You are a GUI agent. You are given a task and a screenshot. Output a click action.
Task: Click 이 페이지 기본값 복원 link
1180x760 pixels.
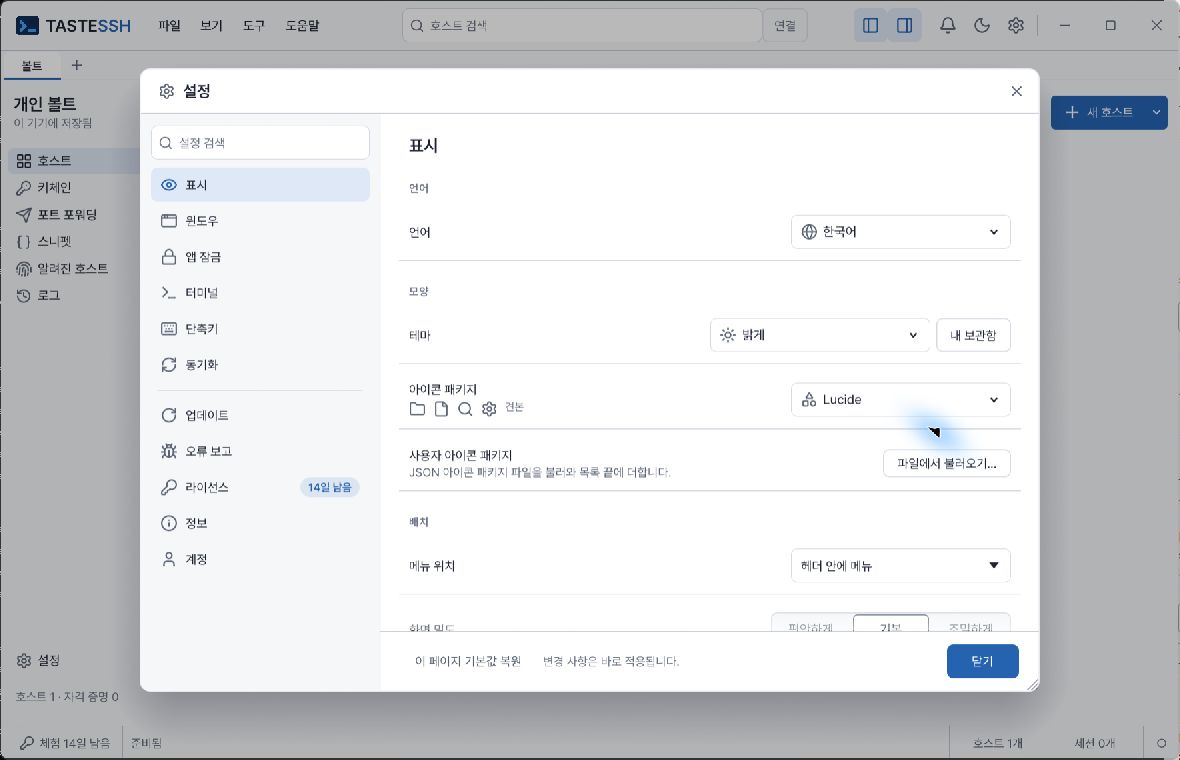click(468, 661)
